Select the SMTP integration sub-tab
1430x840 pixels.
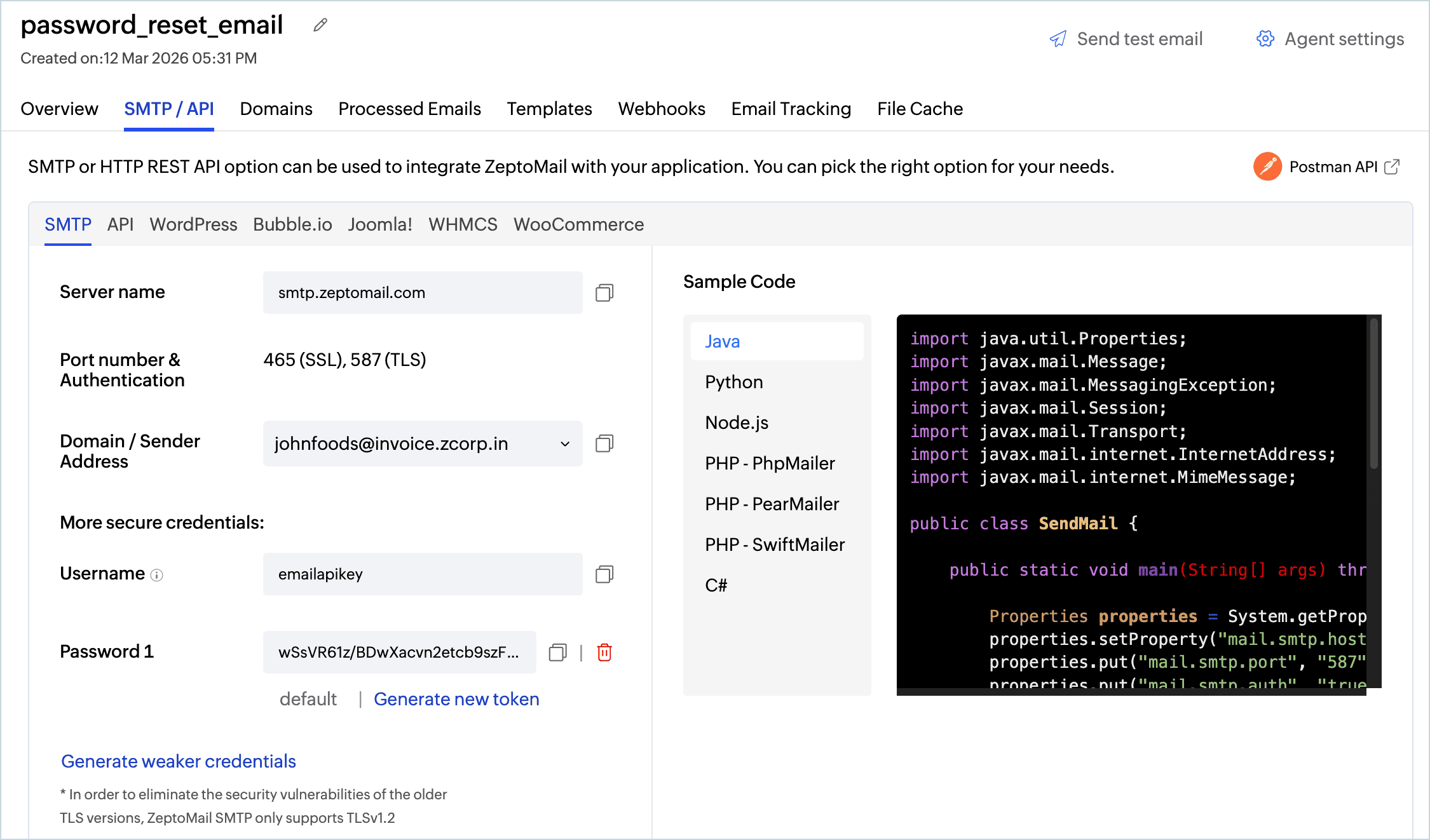click(x=68, y=224)
